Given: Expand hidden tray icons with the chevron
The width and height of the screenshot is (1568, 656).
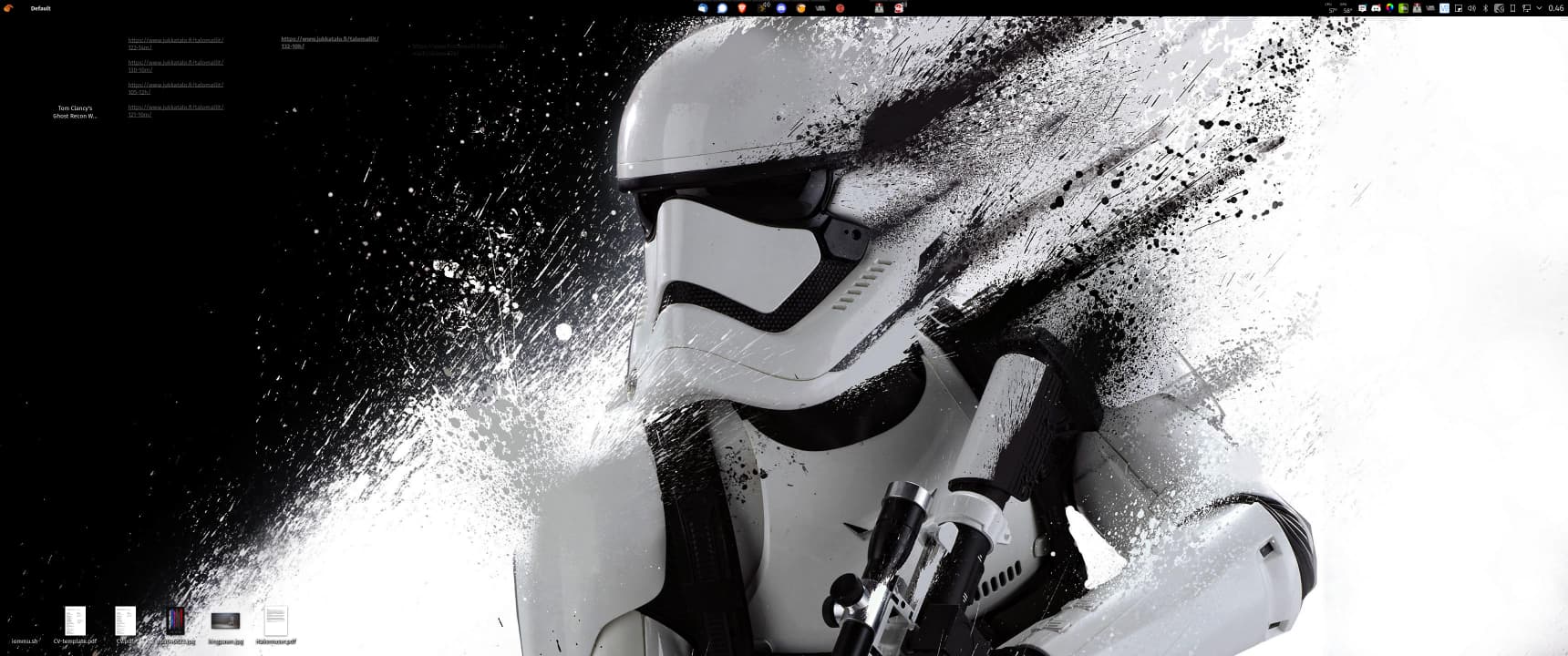Looking at the screenshot, I should pyautogui.click(x=1539, y=8).
